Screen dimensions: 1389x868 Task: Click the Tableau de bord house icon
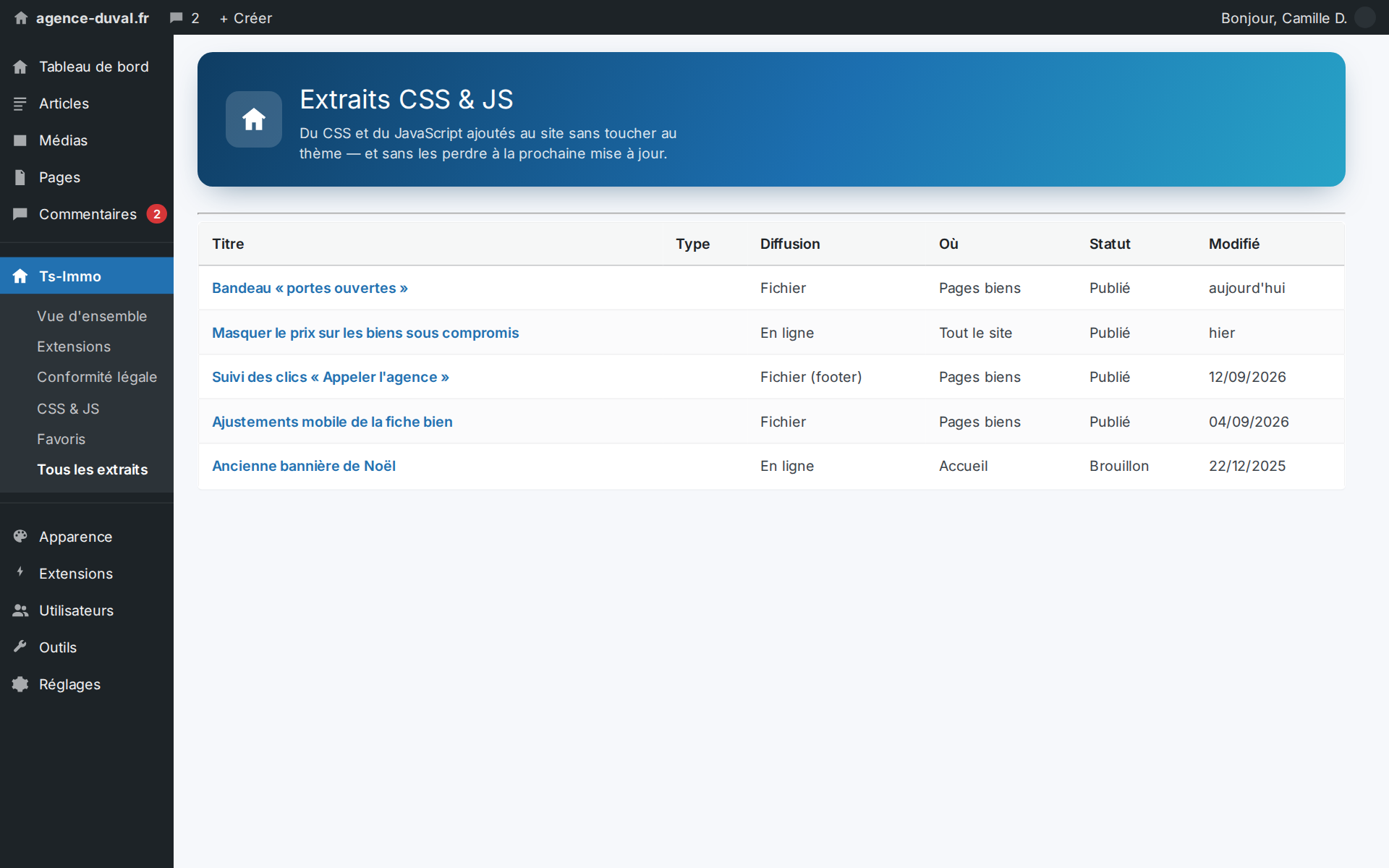point(20,67)
